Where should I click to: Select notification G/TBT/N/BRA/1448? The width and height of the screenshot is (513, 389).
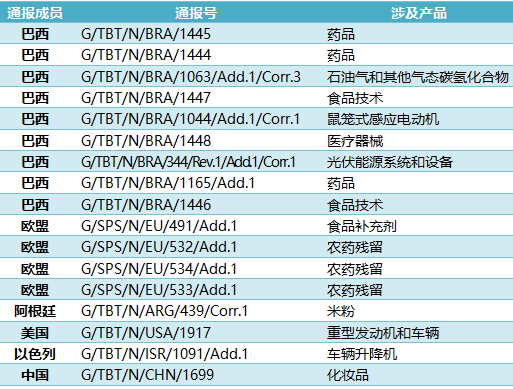coord(146,141)
